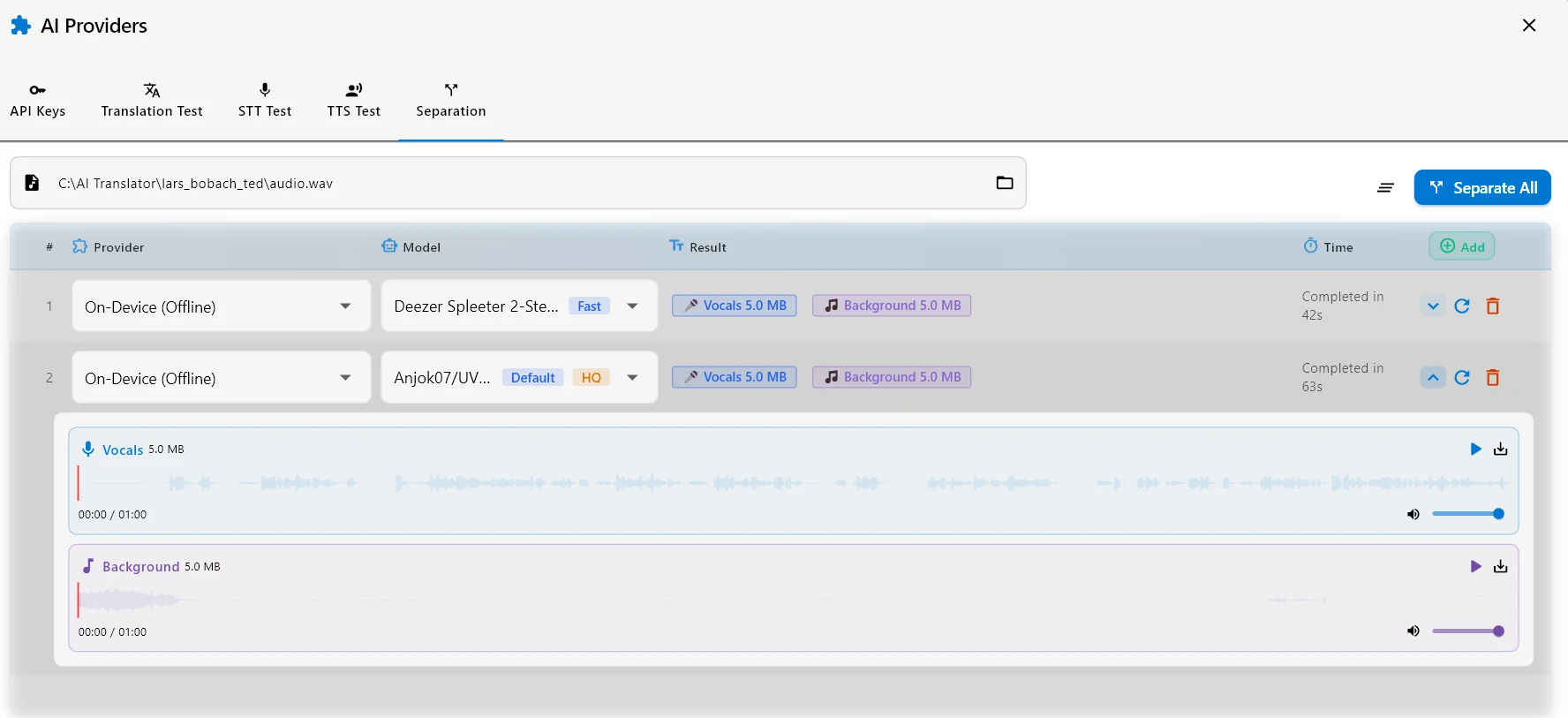The height and width of the screenshot is (718, 1568).
Task: Open the API Keys tab
Action: (x=38, y=100)
